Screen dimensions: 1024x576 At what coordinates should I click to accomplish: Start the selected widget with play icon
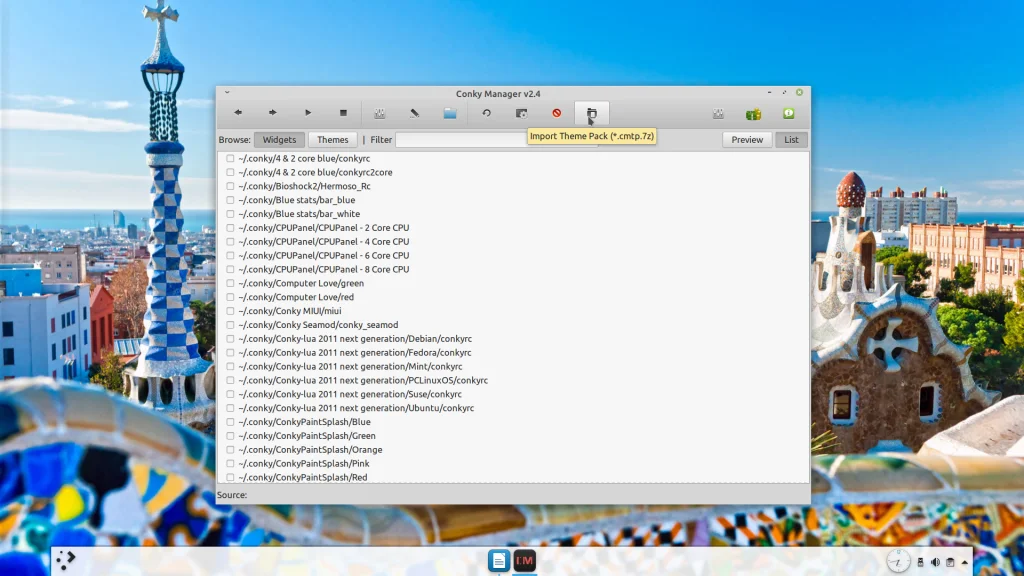[308, 113]
